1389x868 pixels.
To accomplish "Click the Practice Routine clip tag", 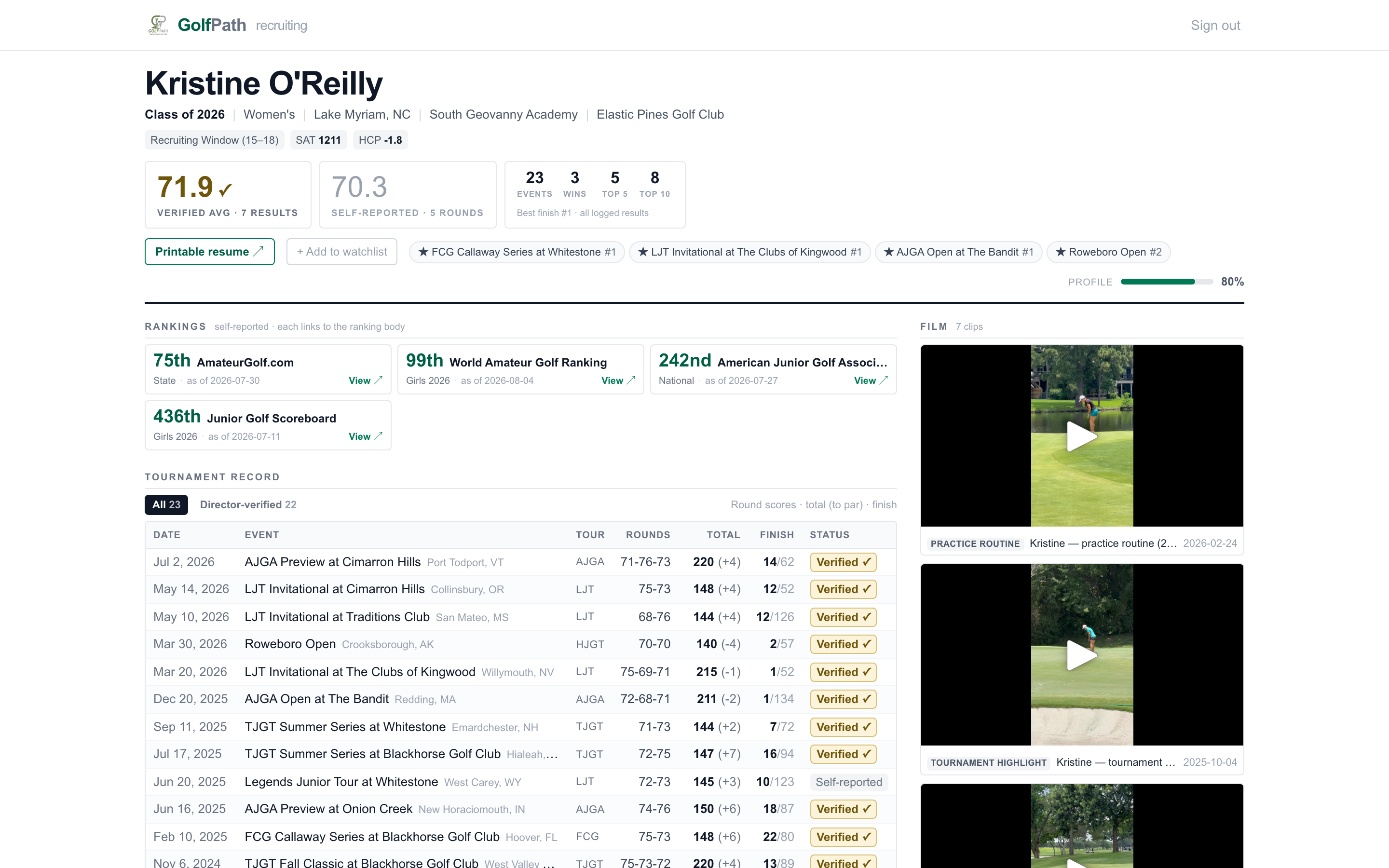I will (975, 543).
